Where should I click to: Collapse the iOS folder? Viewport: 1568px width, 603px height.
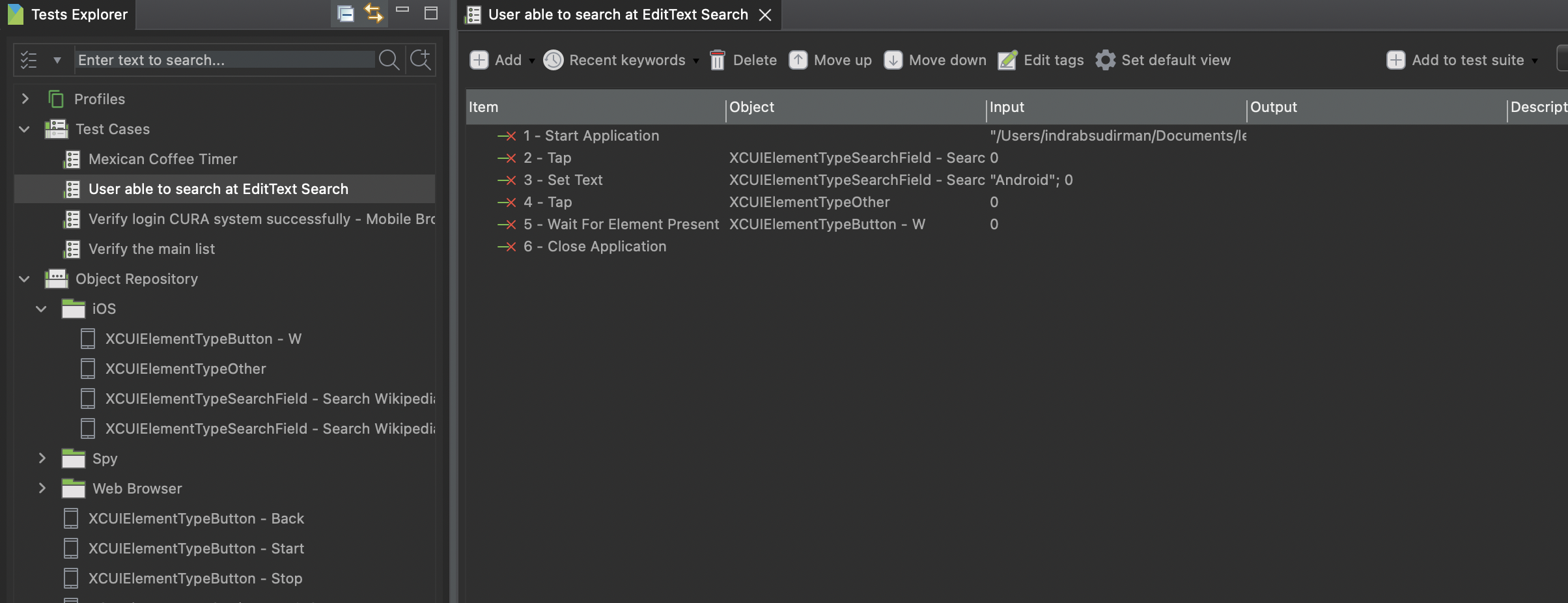42,309
